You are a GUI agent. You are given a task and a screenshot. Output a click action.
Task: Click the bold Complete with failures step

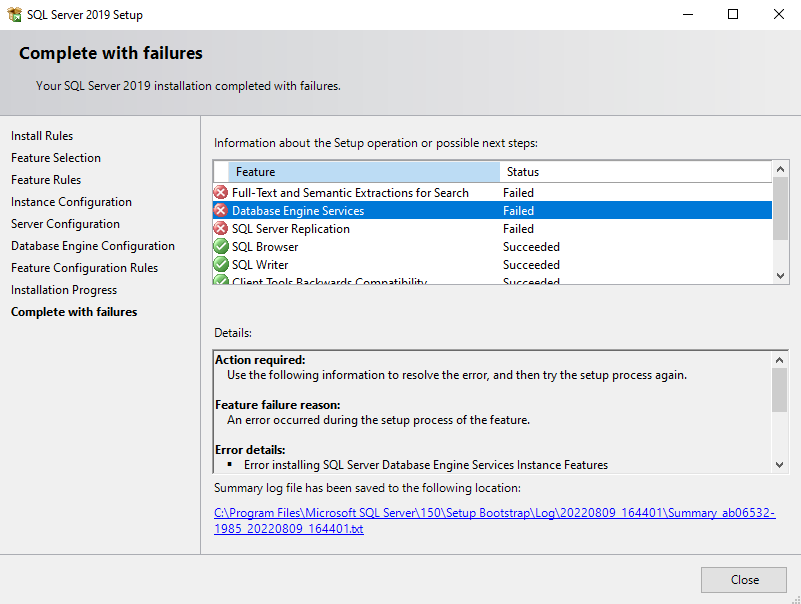click(74, 312)
